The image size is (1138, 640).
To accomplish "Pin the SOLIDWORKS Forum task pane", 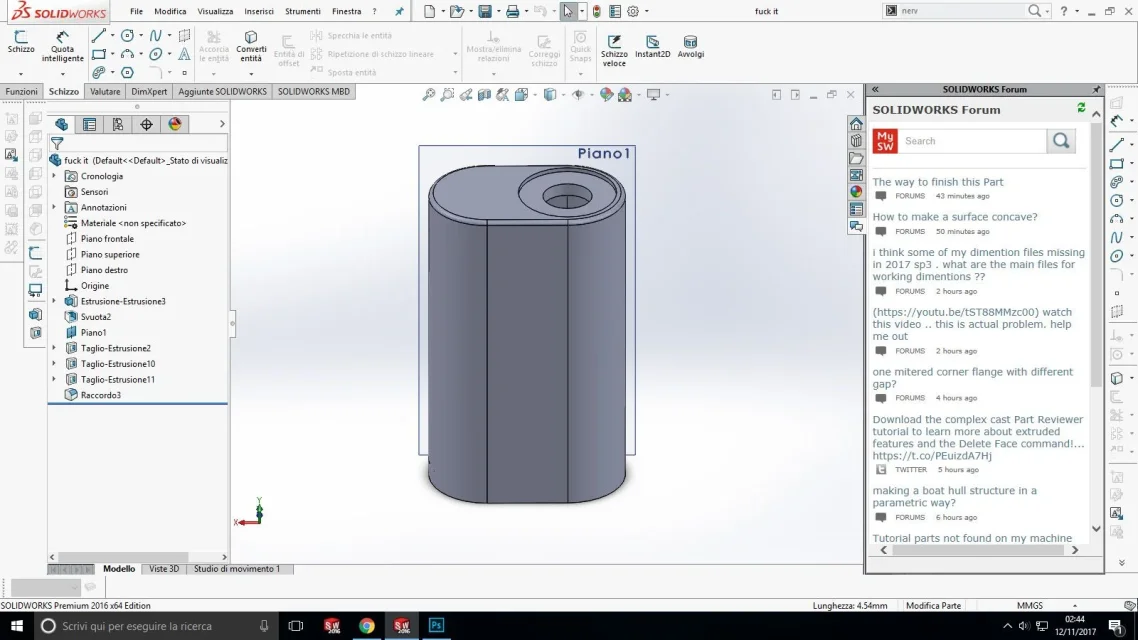I will [1096, 90].
